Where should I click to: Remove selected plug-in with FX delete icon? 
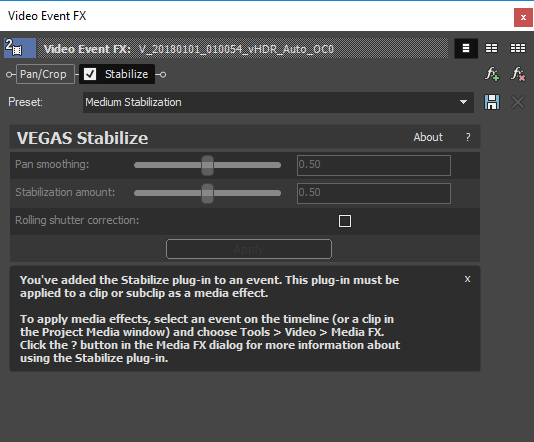point(518,74)
